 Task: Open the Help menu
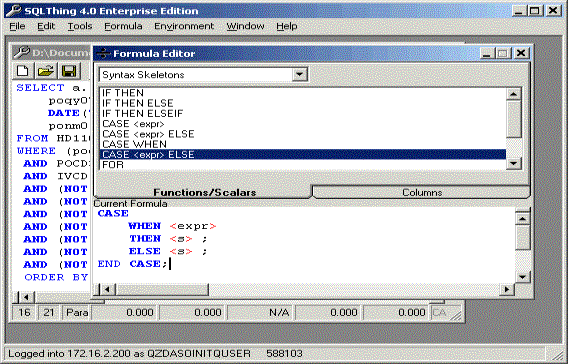287,26
